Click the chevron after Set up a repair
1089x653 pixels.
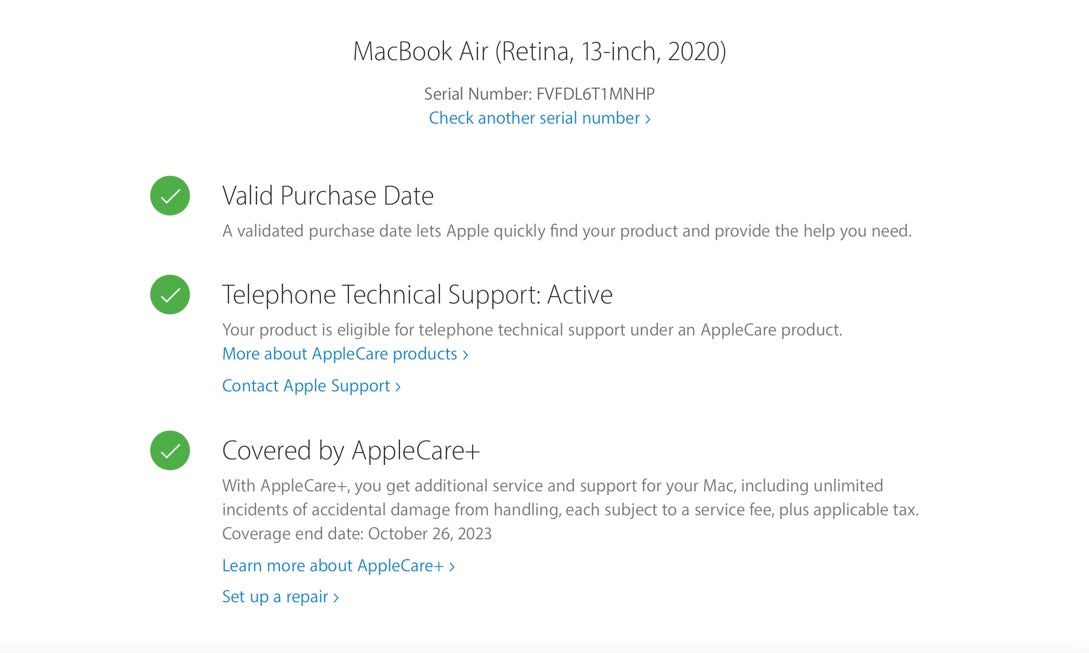[x=336, y=598]
